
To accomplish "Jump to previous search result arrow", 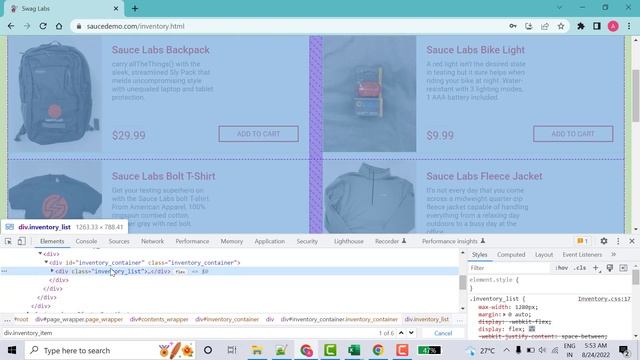I will pyautogui.click(x=401, y=333).
